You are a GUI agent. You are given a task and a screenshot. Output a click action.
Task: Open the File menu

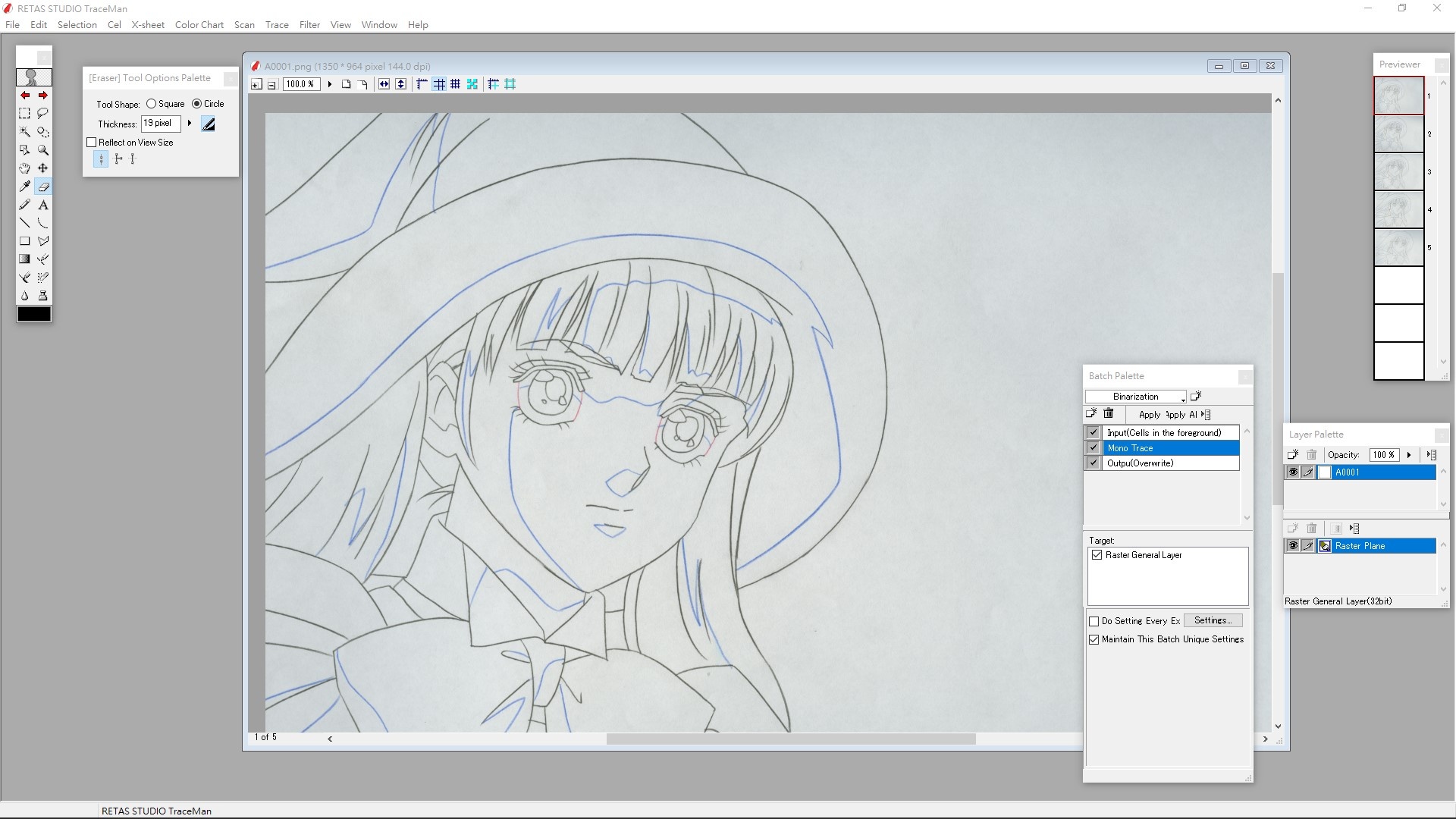tap(13, 24)
